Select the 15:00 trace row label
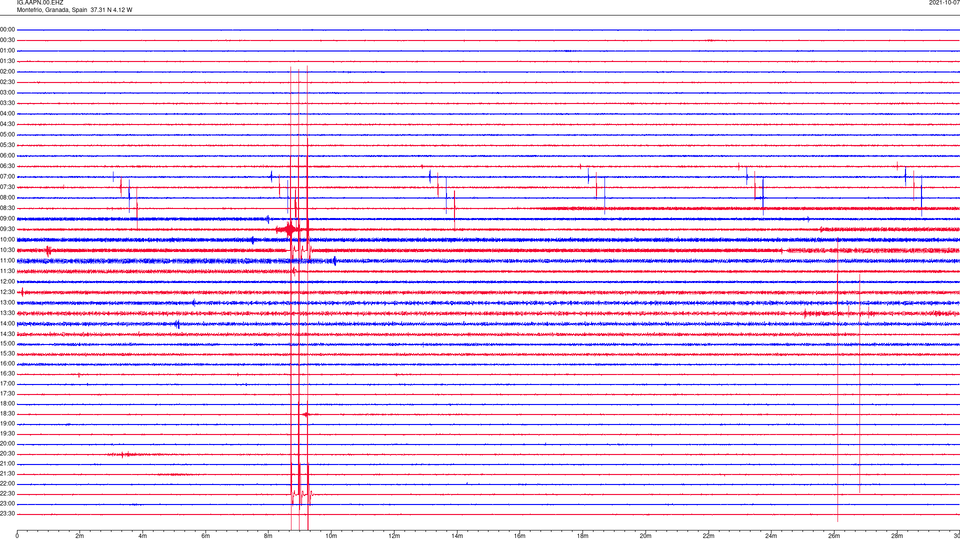The image size is (960, 540). click(7, 343)
